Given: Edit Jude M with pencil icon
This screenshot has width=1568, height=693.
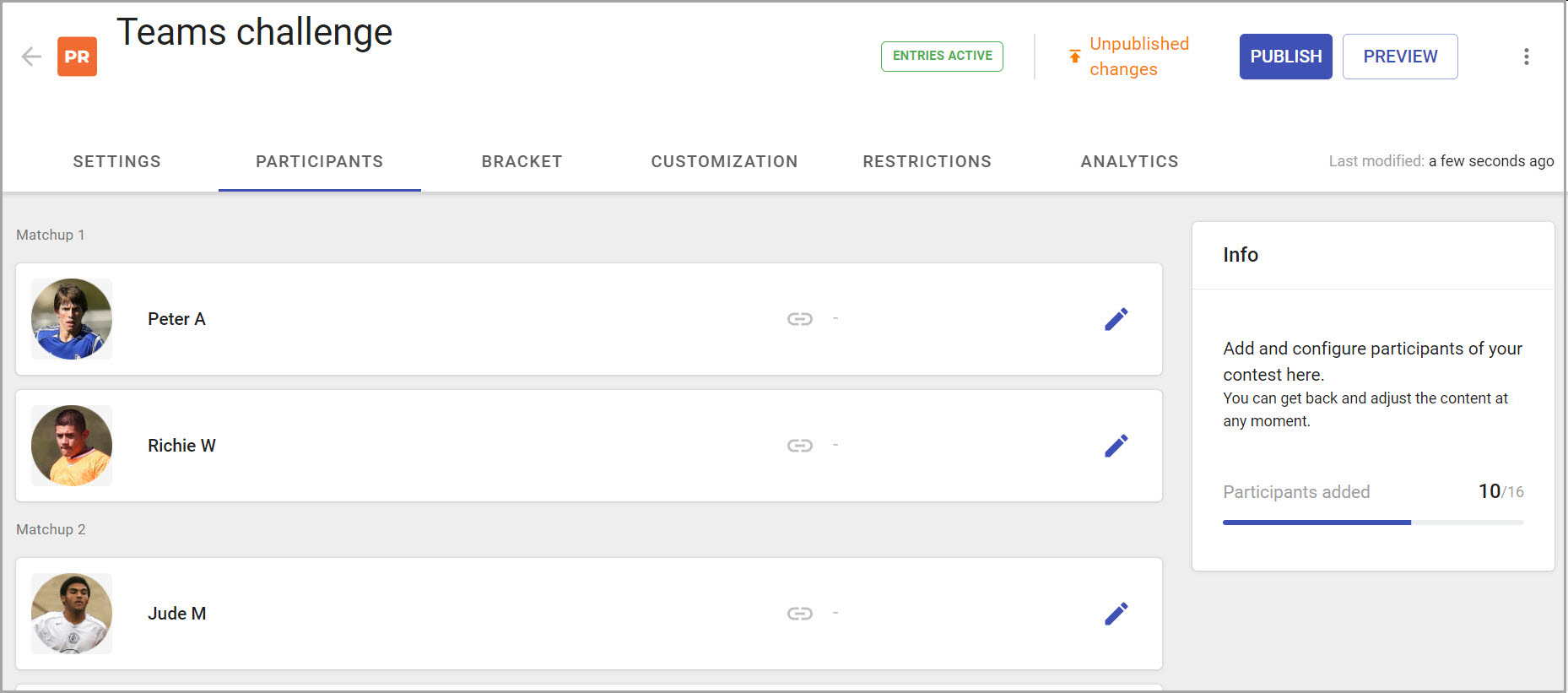Looking at the screenshot, I should point(1116,614).
